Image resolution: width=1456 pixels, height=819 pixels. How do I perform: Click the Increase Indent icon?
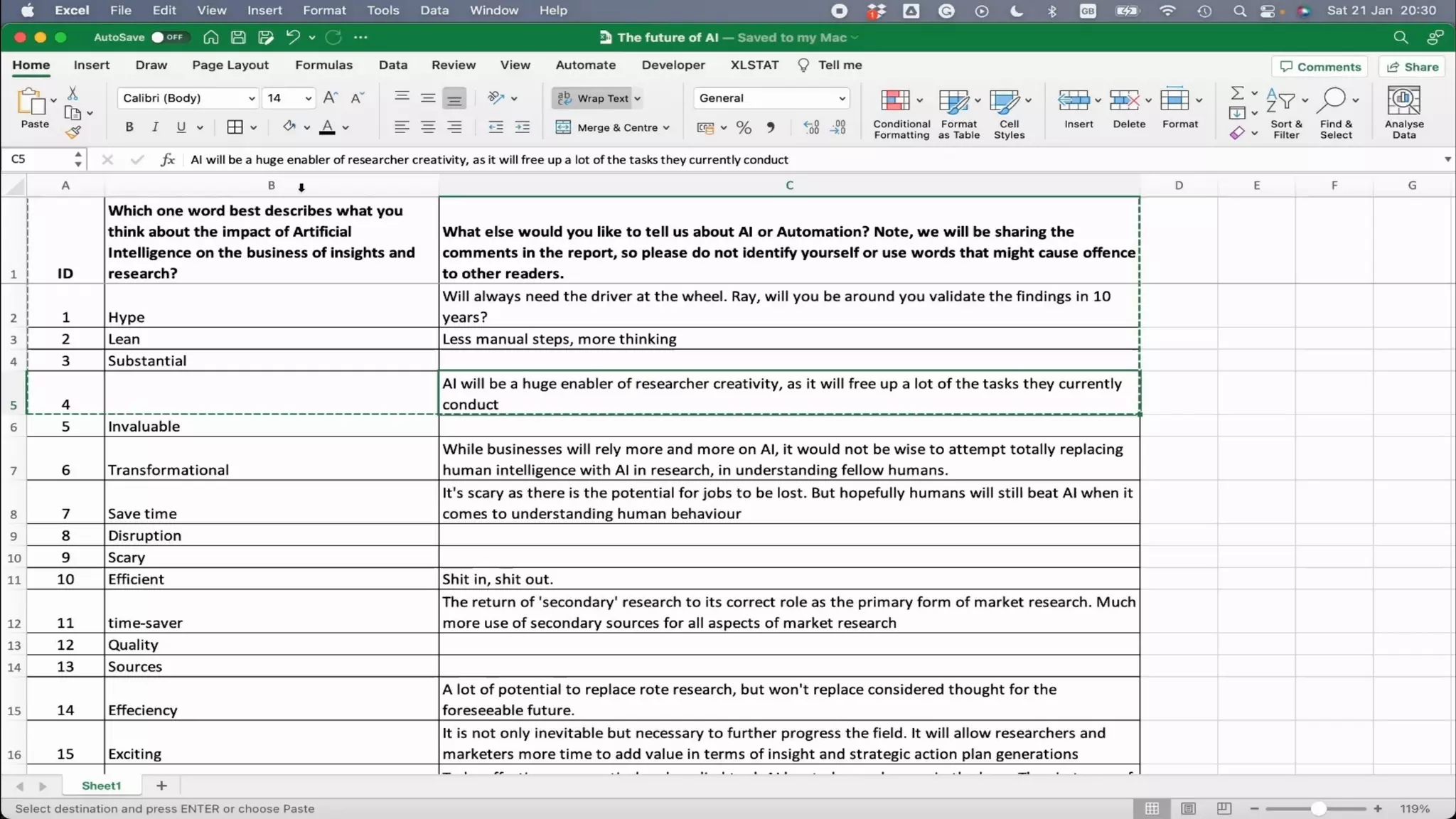click(523, 127)
